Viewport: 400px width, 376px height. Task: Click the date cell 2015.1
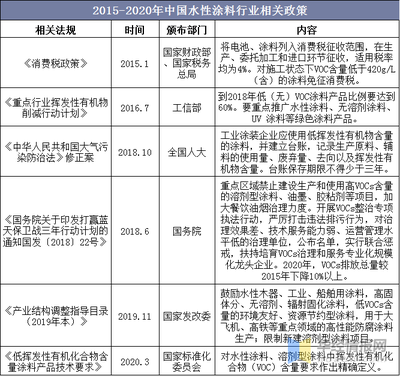pos(135,64)
